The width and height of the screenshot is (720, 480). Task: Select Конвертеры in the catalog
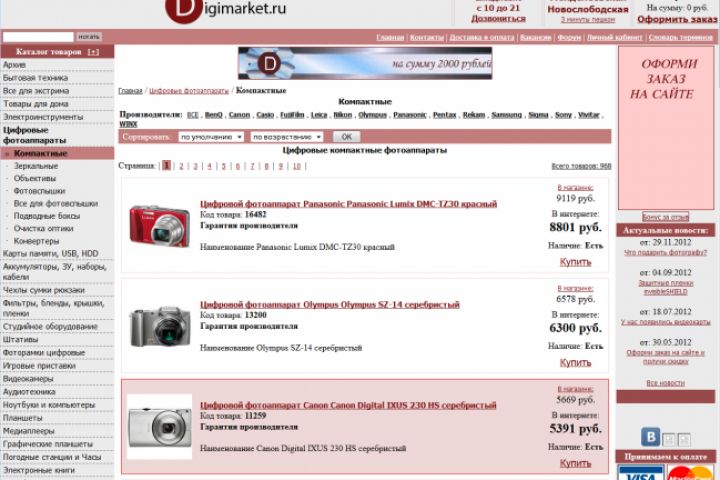[x=36, y=241]
